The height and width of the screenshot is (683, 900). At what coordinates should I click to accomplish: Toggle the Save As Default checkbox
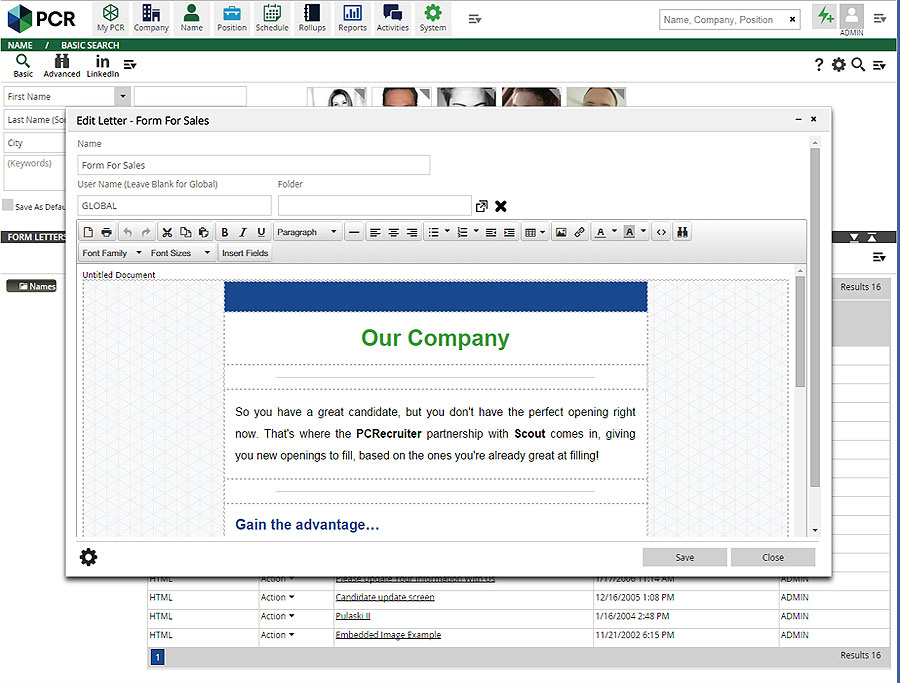8,206
